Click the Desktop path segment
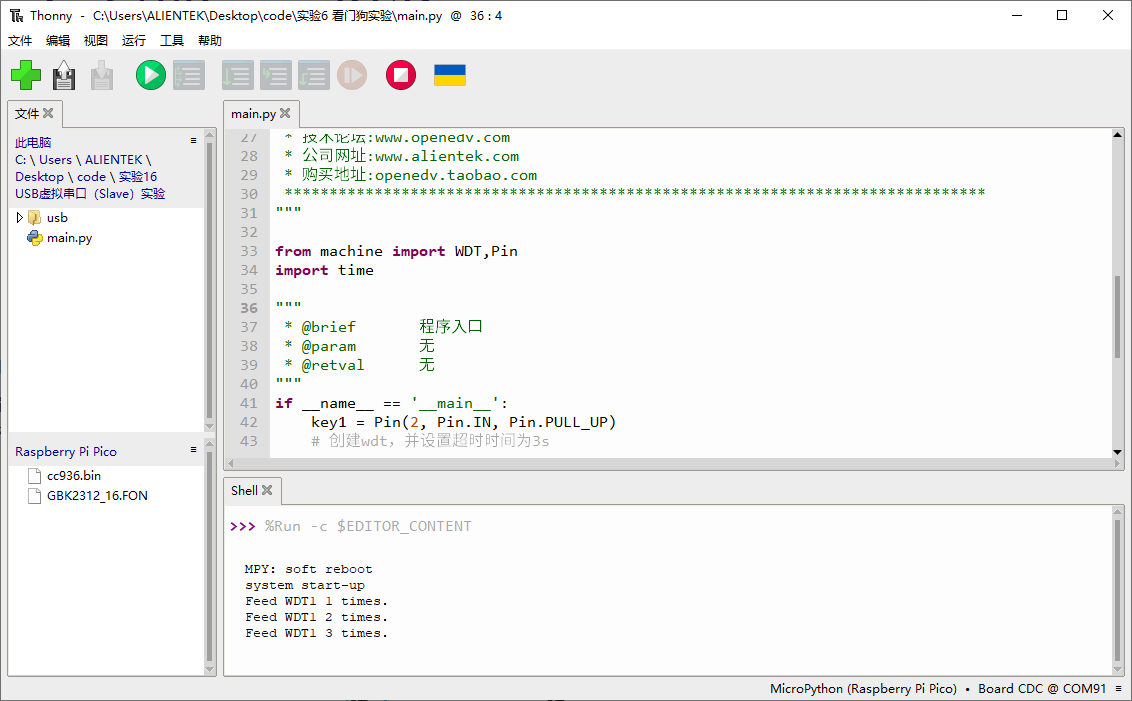This screenshot has width=1132, height=701. tap(39, 176)
